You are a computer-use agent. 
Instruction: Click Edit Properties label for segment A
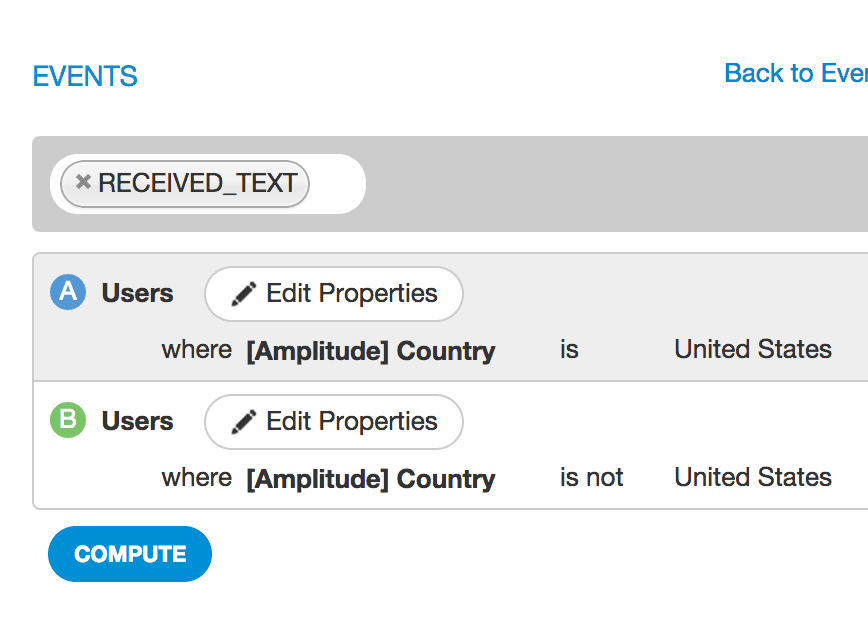point(351,293)
